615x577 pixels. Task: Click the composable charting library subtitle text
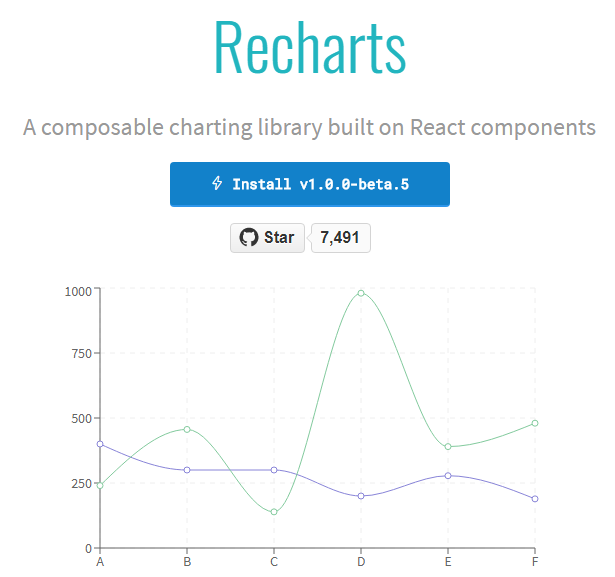click(309, 128)
